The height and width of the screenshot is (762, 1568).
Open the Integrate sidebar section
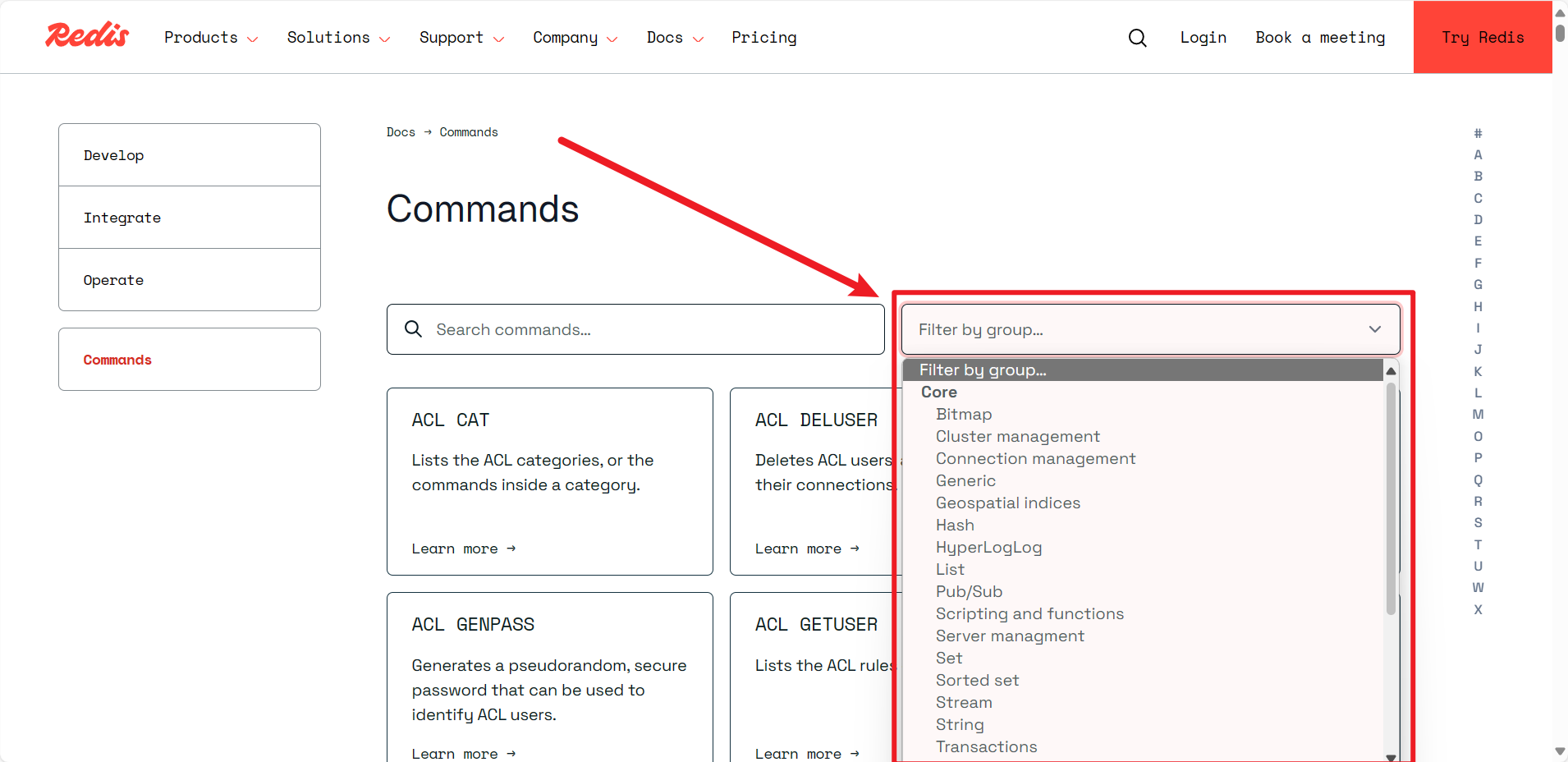[190, 218]
